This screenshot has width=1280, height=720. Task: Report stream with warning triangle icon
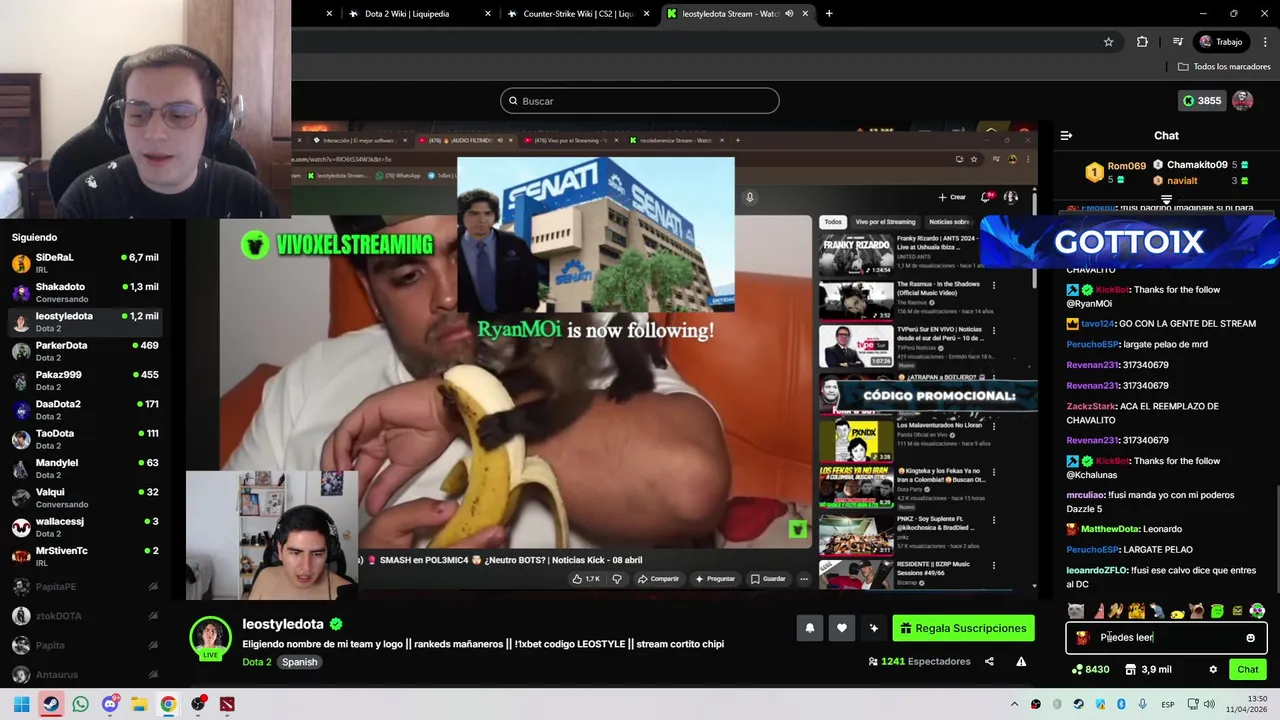[1021, 661]
